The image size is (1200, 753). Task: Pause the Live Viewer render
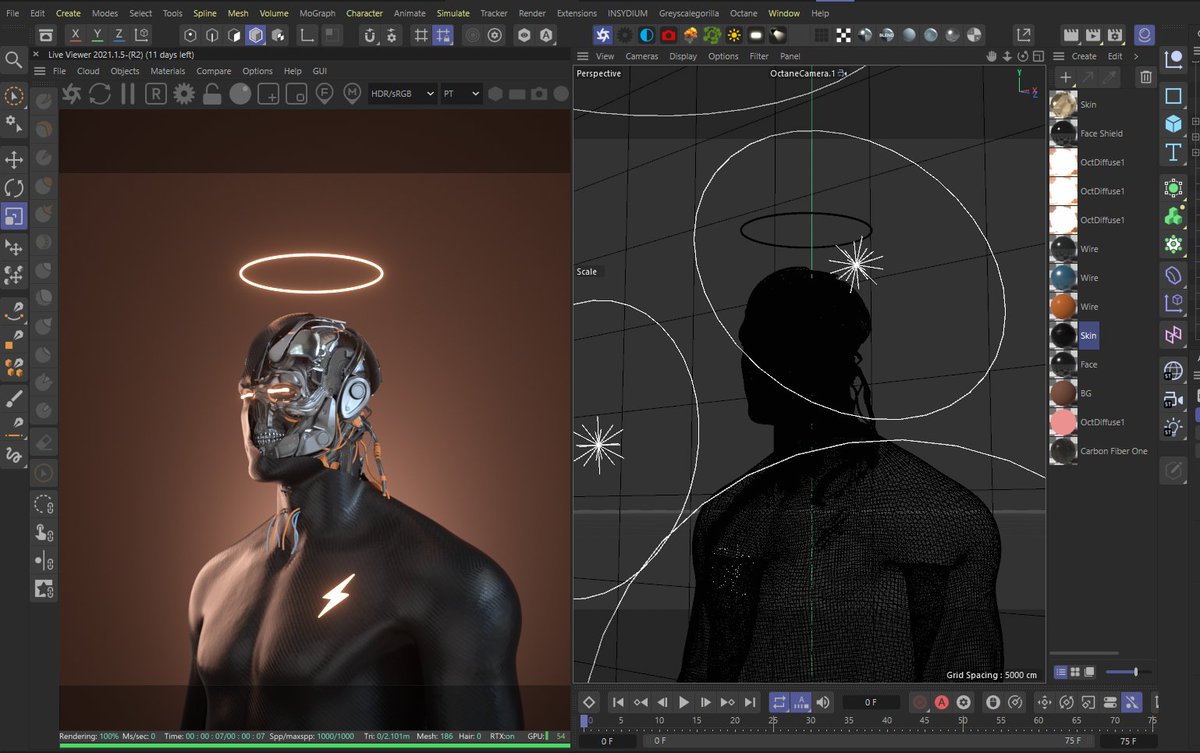(x=128, y=94)
